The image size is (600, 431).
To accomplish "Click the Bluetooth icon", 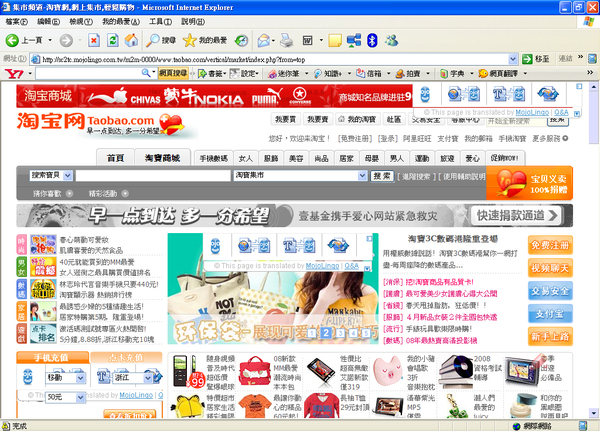I will [x=372, y=40].
